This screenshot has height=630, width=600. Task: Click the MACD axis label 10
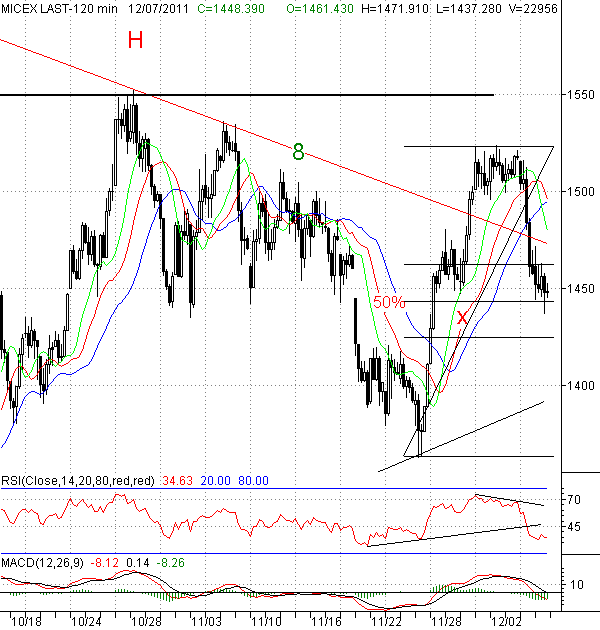point(577,585)
